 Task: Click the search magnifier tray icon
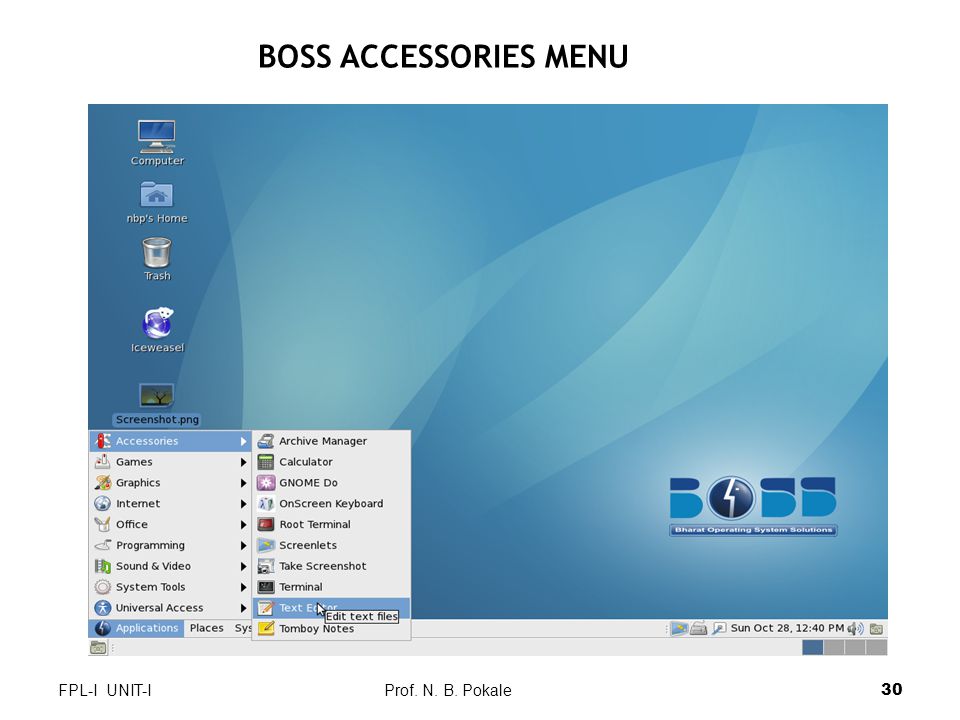(719, 628)
